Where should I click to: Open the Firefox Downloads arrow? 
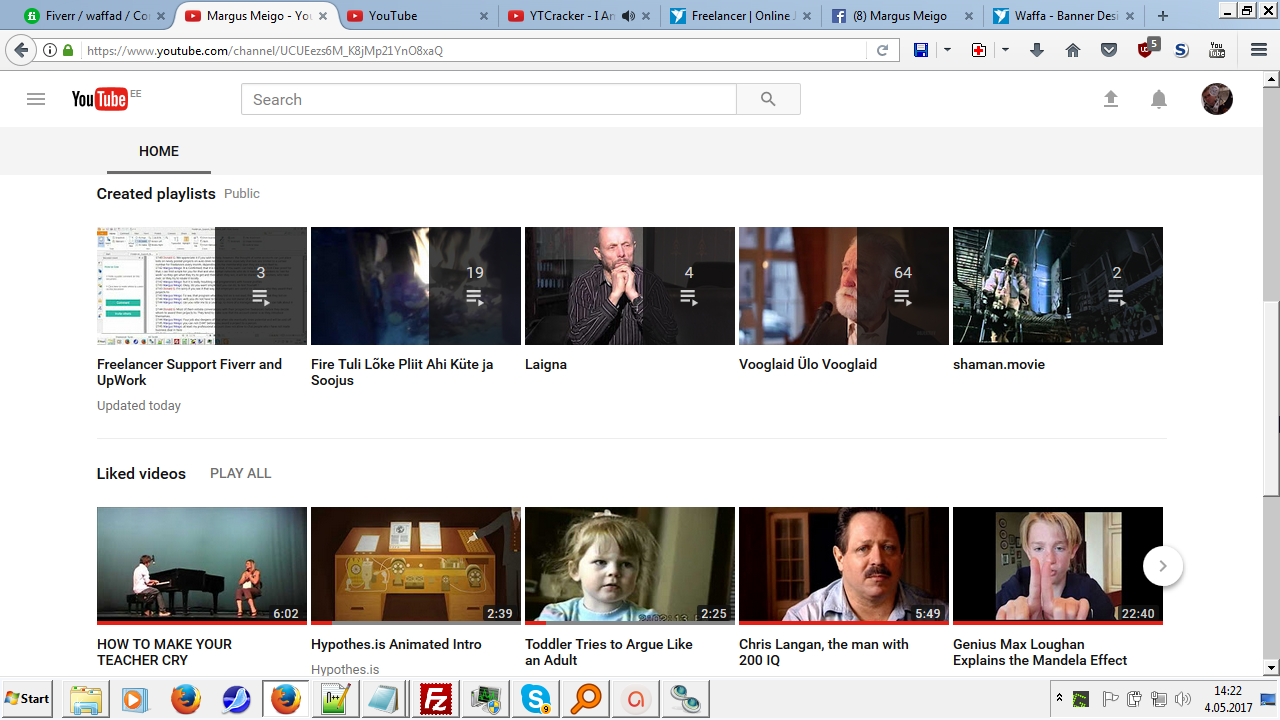coord(1037,50)
